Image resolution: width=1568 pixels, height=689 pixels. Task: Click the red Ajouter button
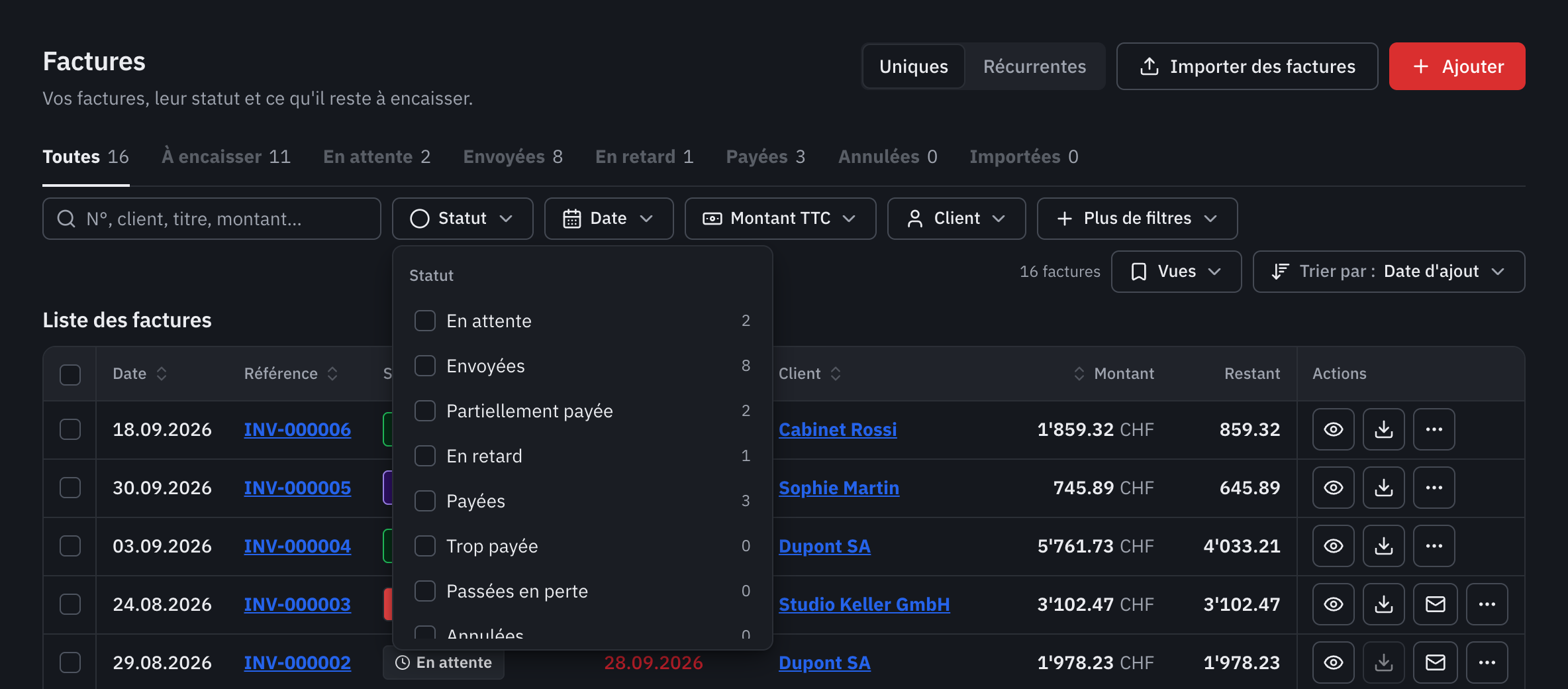point(1457,66)
